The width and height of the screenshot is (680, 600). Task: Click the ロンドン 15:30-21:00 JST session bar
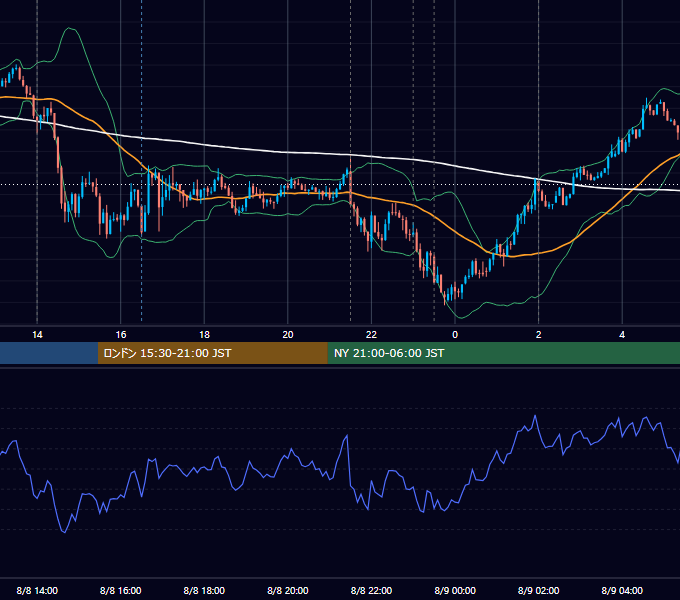[x=212, y=353]
